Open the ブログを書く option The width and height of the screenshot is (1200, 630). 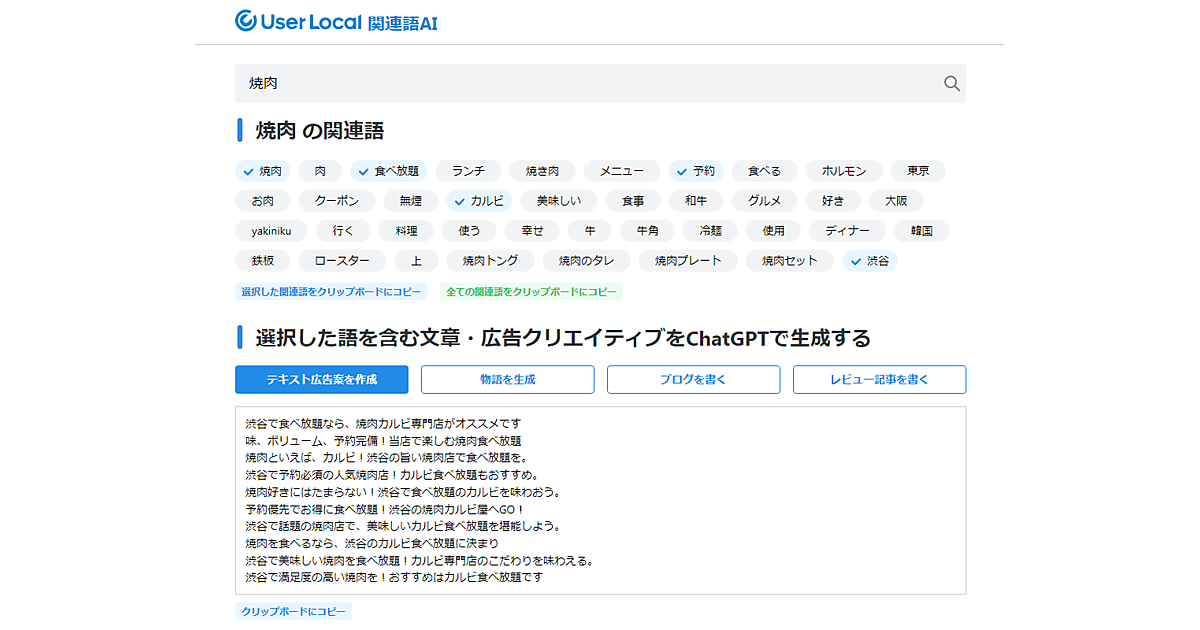pos(693,380)
